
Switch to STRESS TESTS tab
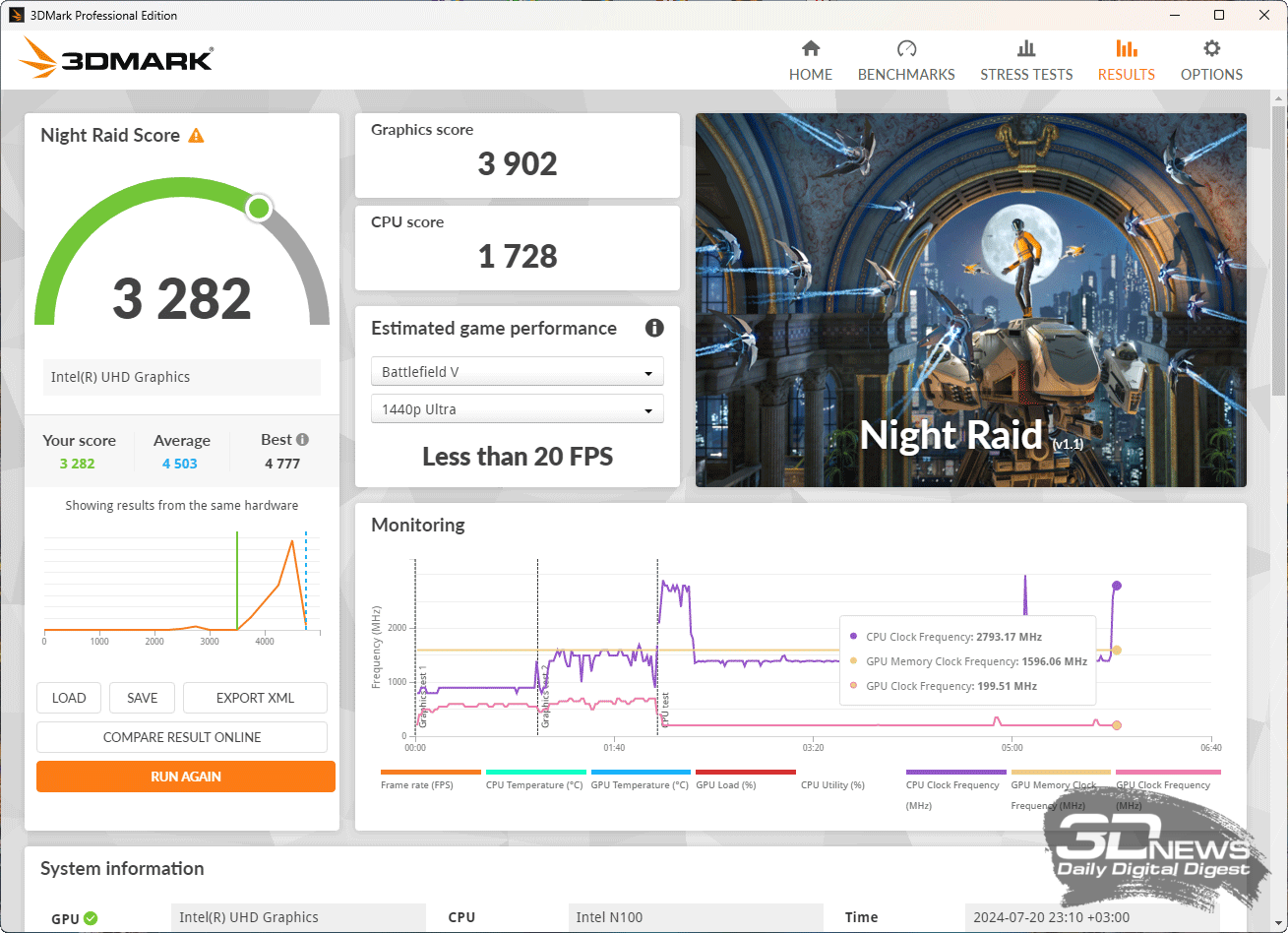[x=1026, y=61]
